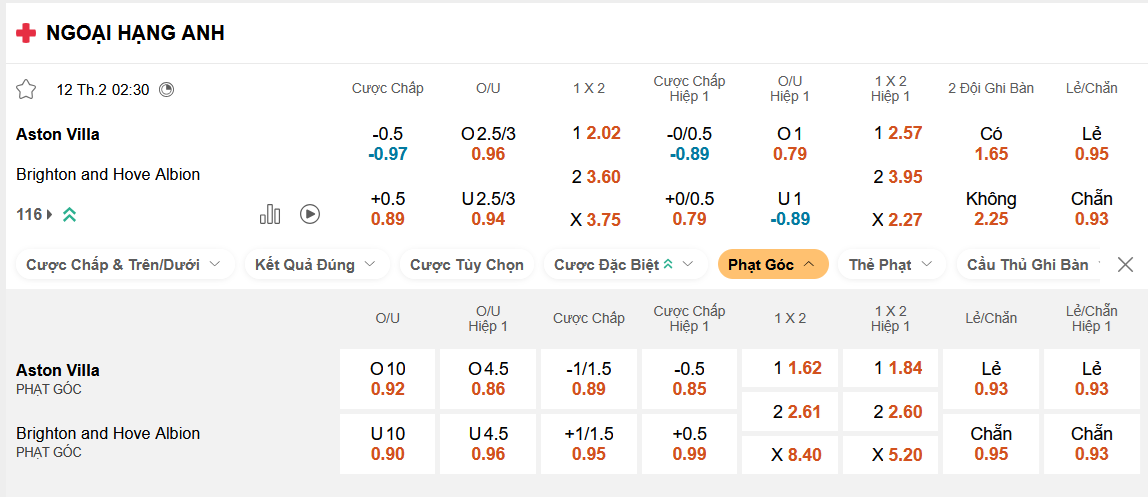The height and width of the screenshot is (497, 1148).
Task: Click the live stream play icon
Action: pos(310,214)
